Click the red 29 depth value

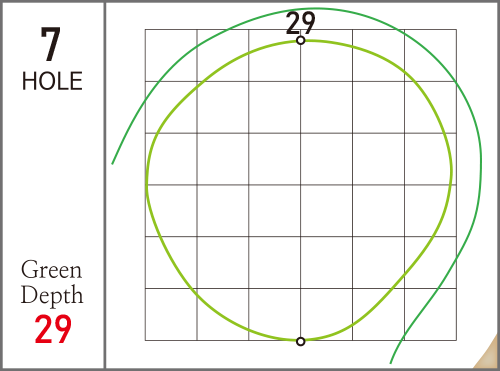click(53, 329)
